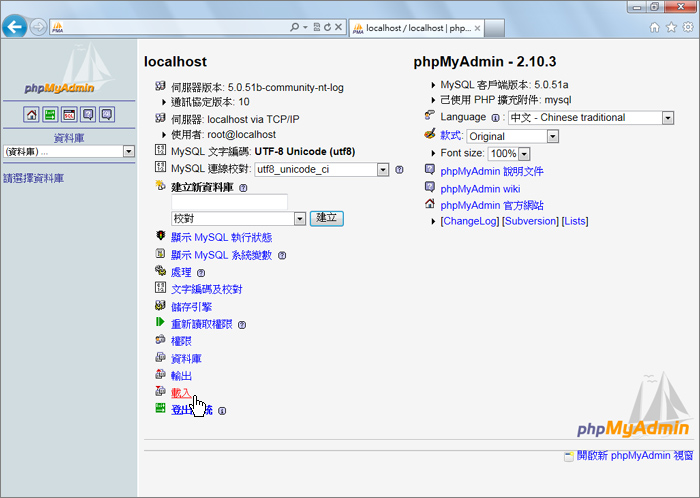Open the last documentation icon in sidebar toolbar
Screen dimensions: 700x498
point(107,115)
